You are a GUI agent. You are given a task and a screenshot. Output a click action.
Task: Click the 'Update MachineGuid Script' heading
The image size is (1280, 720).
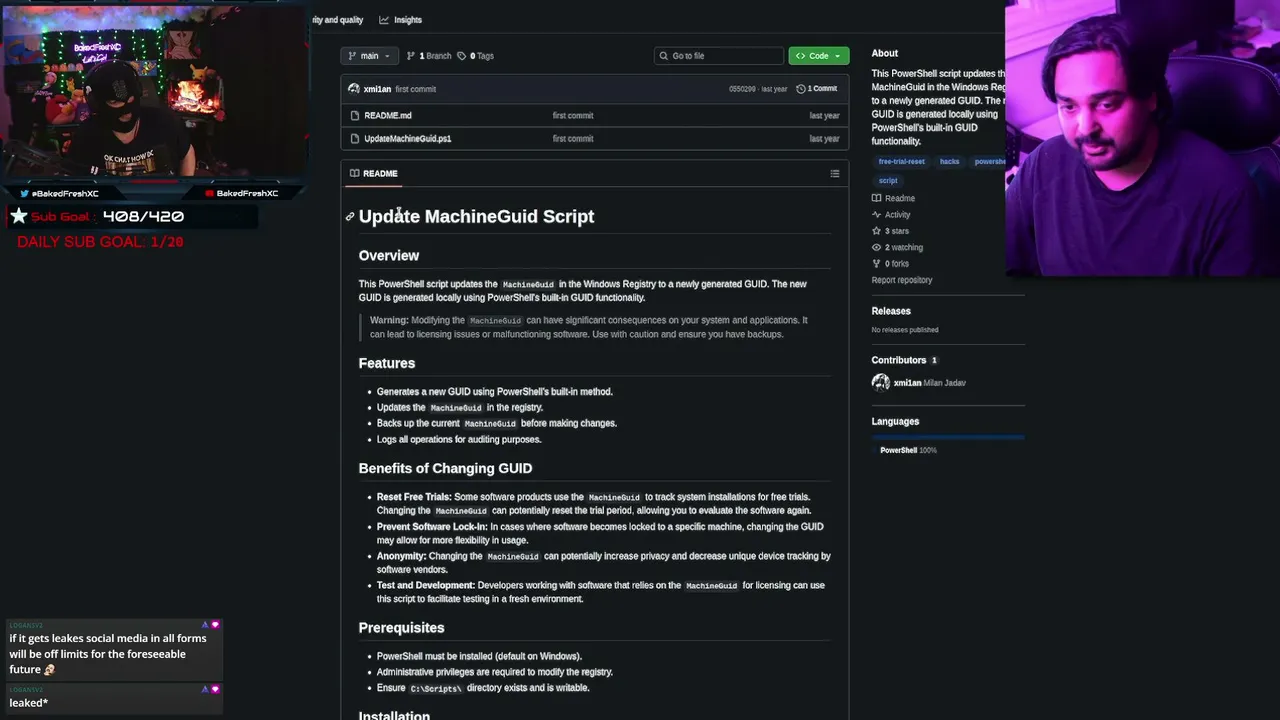coord(476,217)
